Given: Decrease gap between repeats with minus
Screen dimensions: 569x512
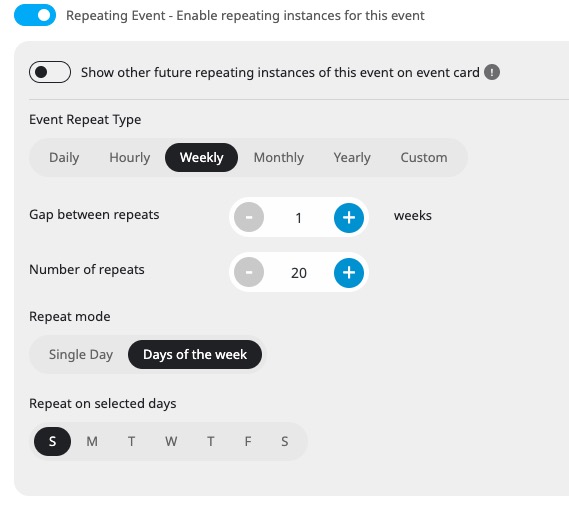Looking at the screenshot, I should [249, 218].
